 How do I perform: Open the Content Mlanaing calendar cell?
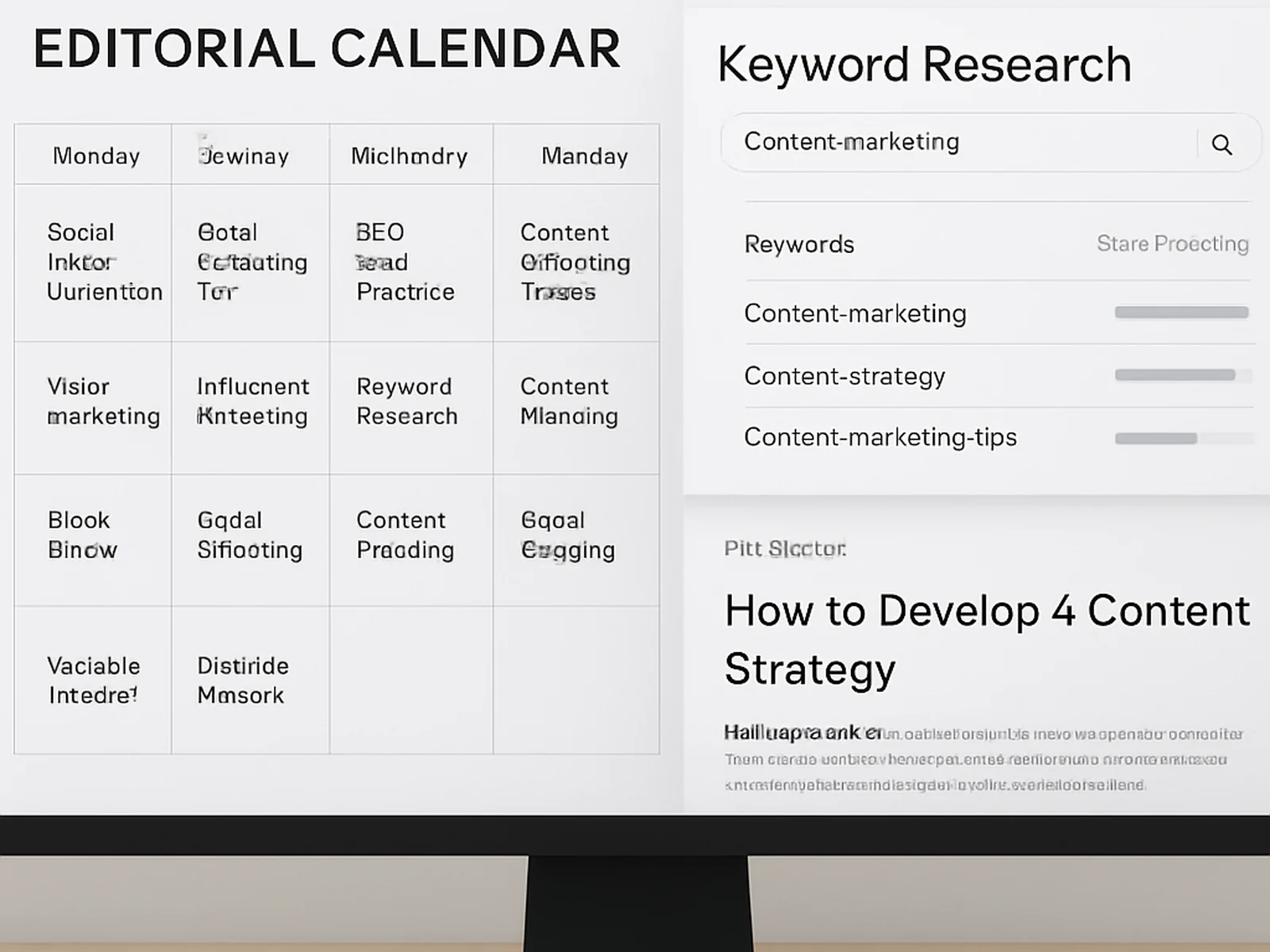point(575,408)
